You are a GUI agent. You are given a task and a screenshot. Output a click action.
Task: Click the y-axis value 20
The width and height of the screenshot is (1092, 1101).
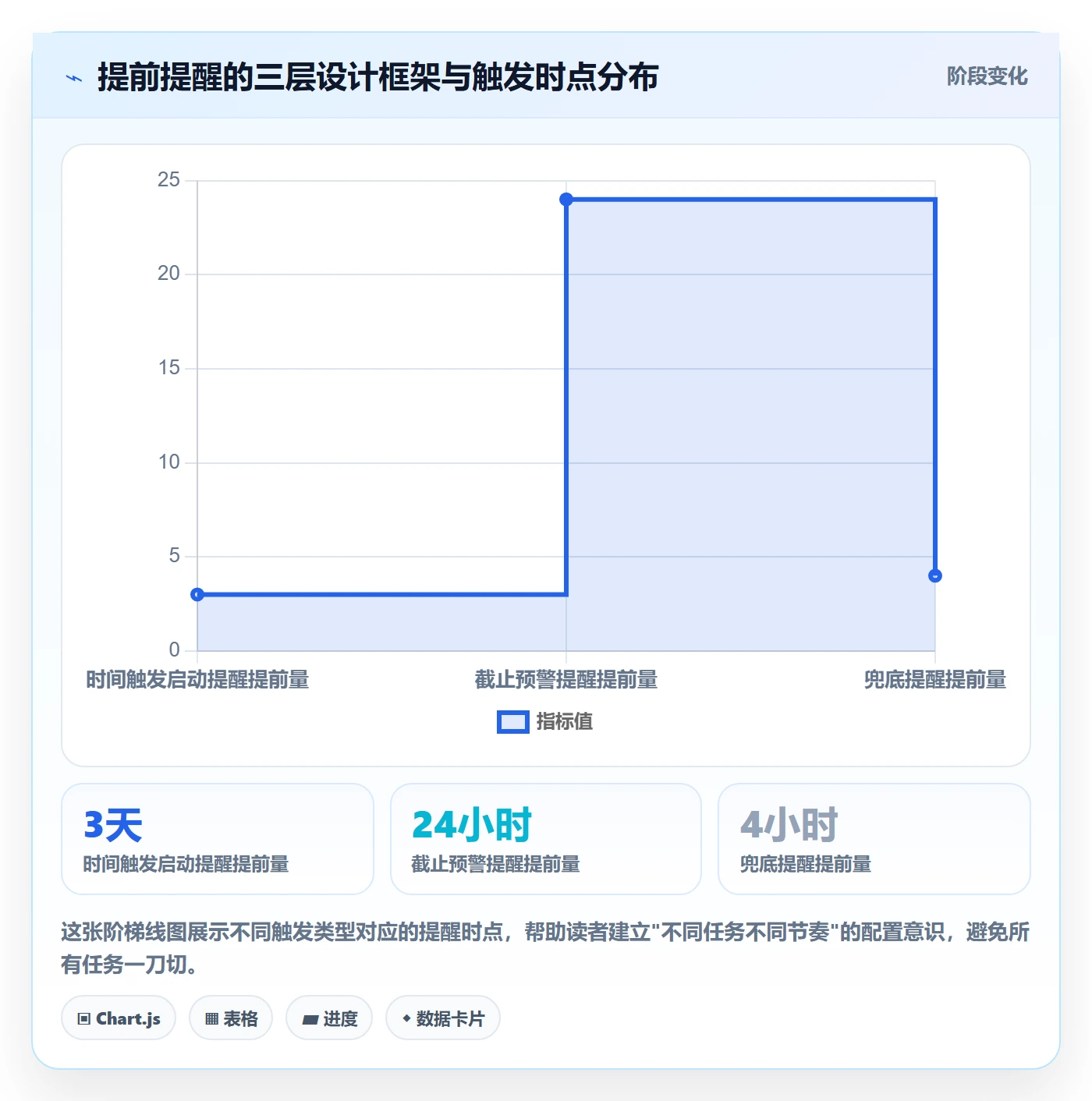pyautogui.click(x=168, y=274)
